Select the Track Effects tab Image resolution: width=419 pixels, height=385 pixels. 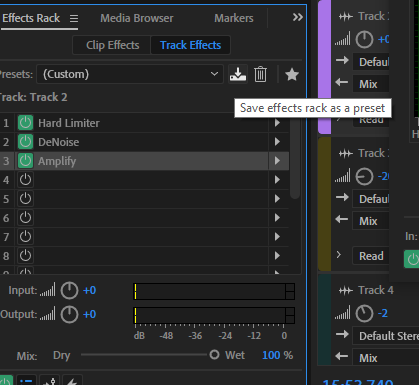pyautogui.click(x=190, y=45)
